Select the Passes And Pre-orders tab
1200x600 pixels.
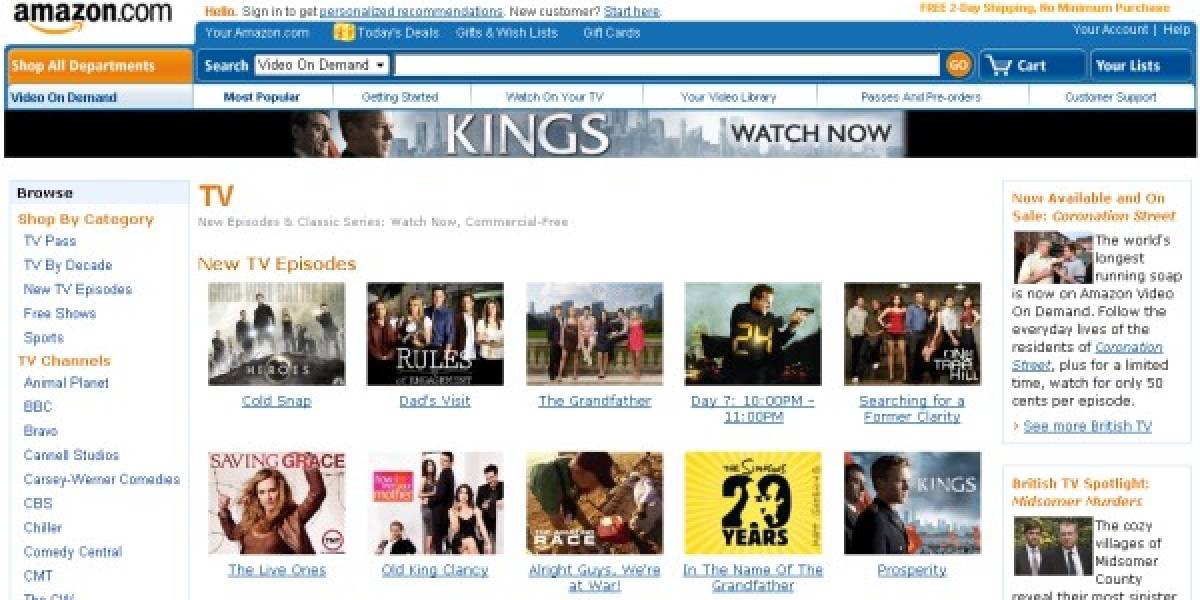[x=921, y=97]
